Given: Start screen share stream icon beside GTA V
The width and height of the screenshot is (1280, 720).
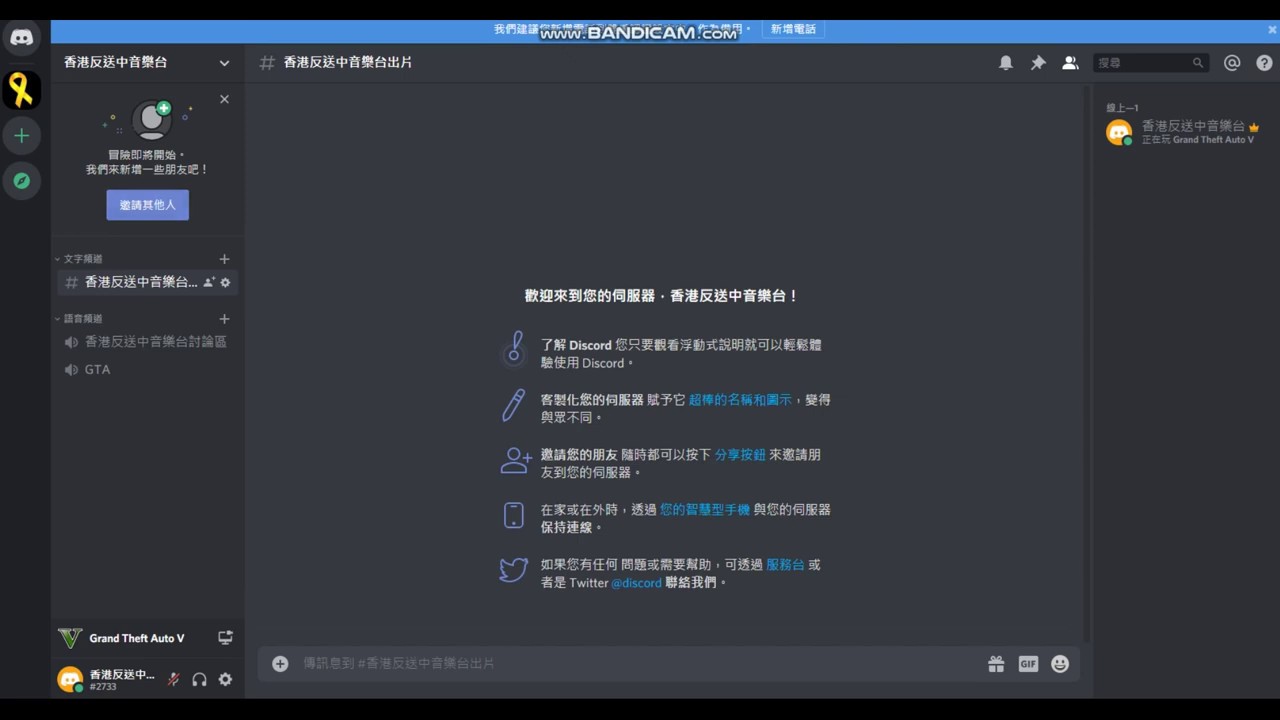Looking at the screenshot, I should 226,638.
